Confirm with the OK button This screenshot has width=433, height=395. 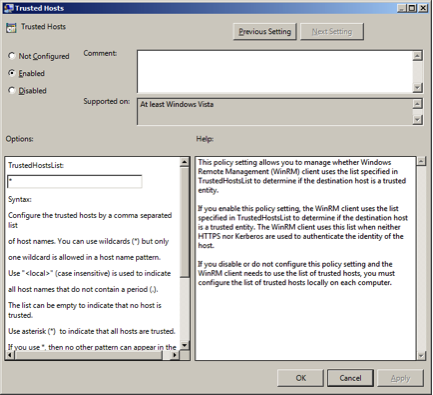[300, 378]
